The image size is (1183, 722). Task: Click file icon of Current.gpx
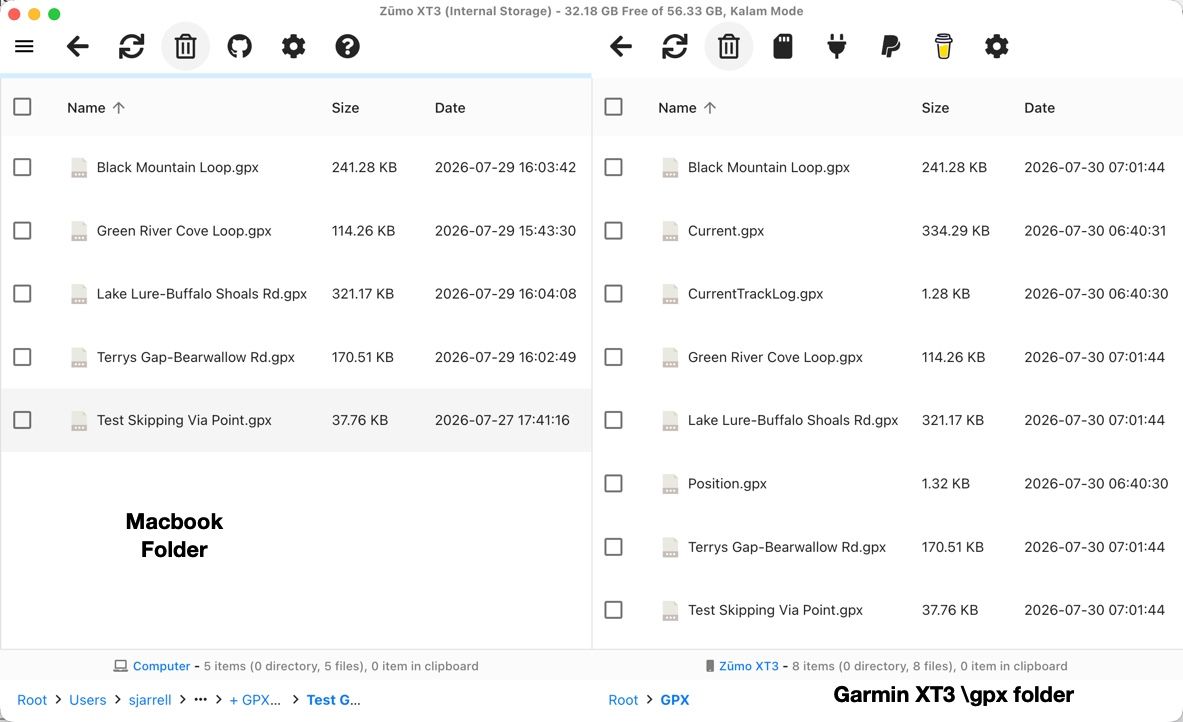[670, 231]
